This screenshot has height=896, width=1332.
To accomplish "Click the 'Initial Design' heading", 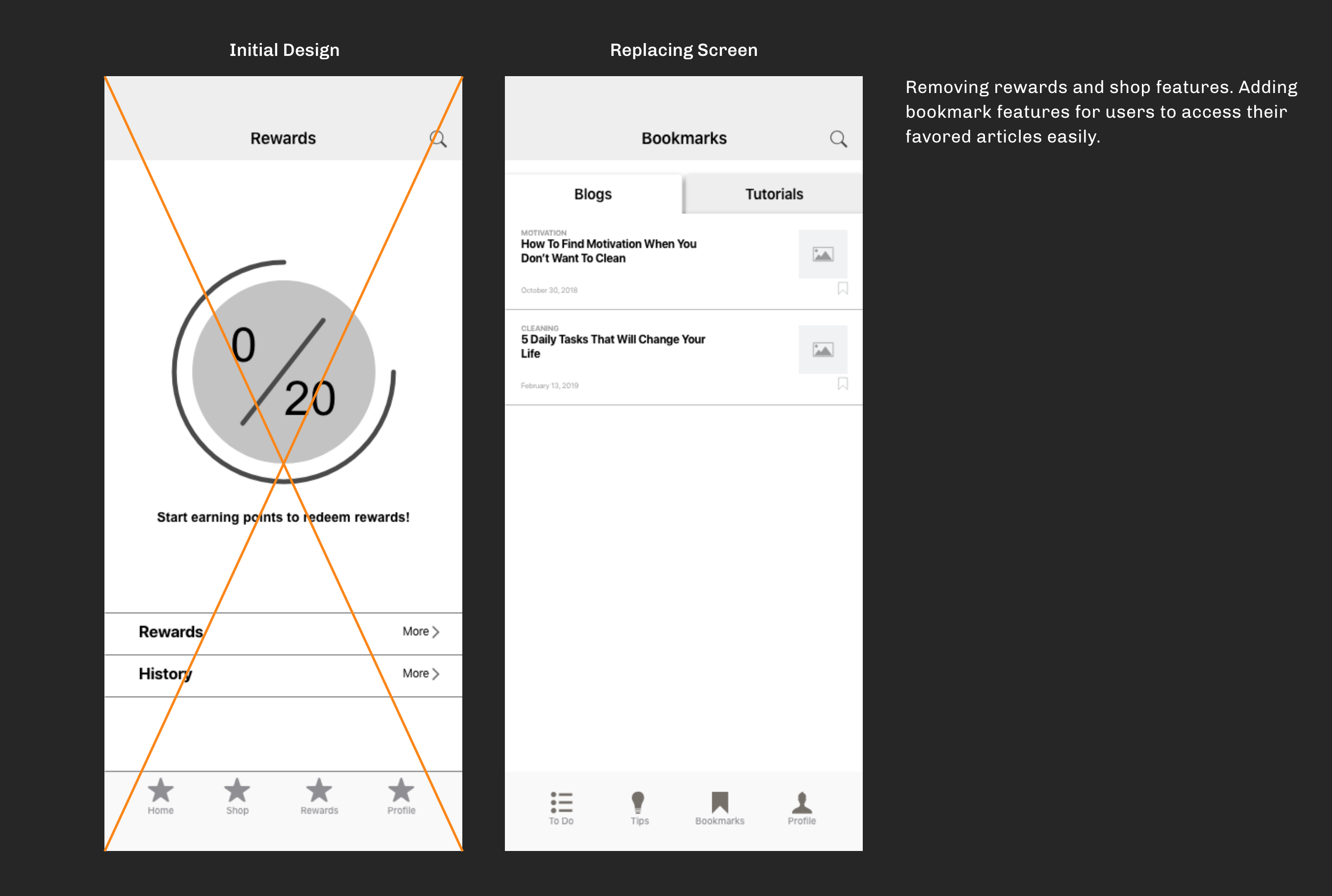I will [x=284, y=49].
